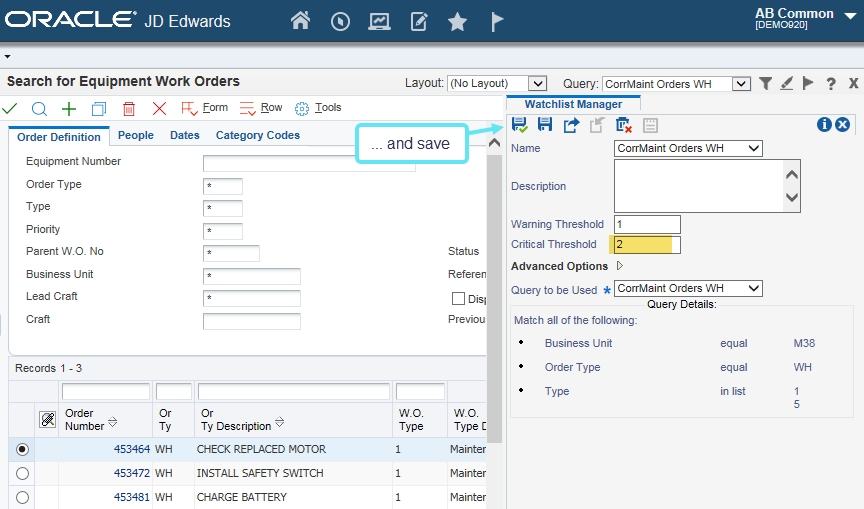Open the Recent Reports clock icon
Image resolution: width=864 pixels, height=509 pixels.
(x=340, y=21)
